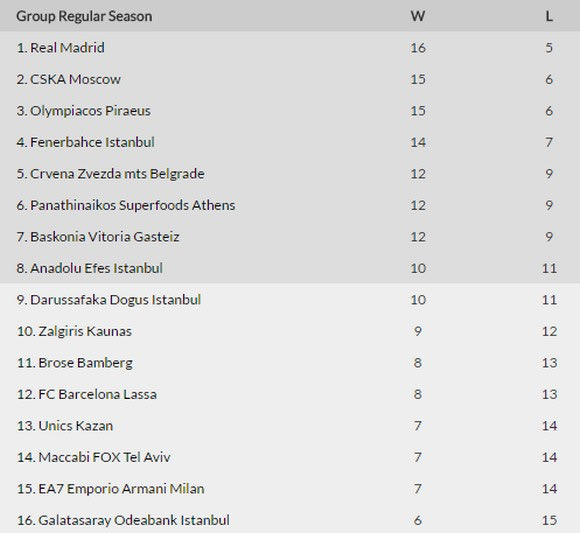Select EA7 Emporio Armani Milan row
Viewport: 580px width, 533px height.
[290, 489]
